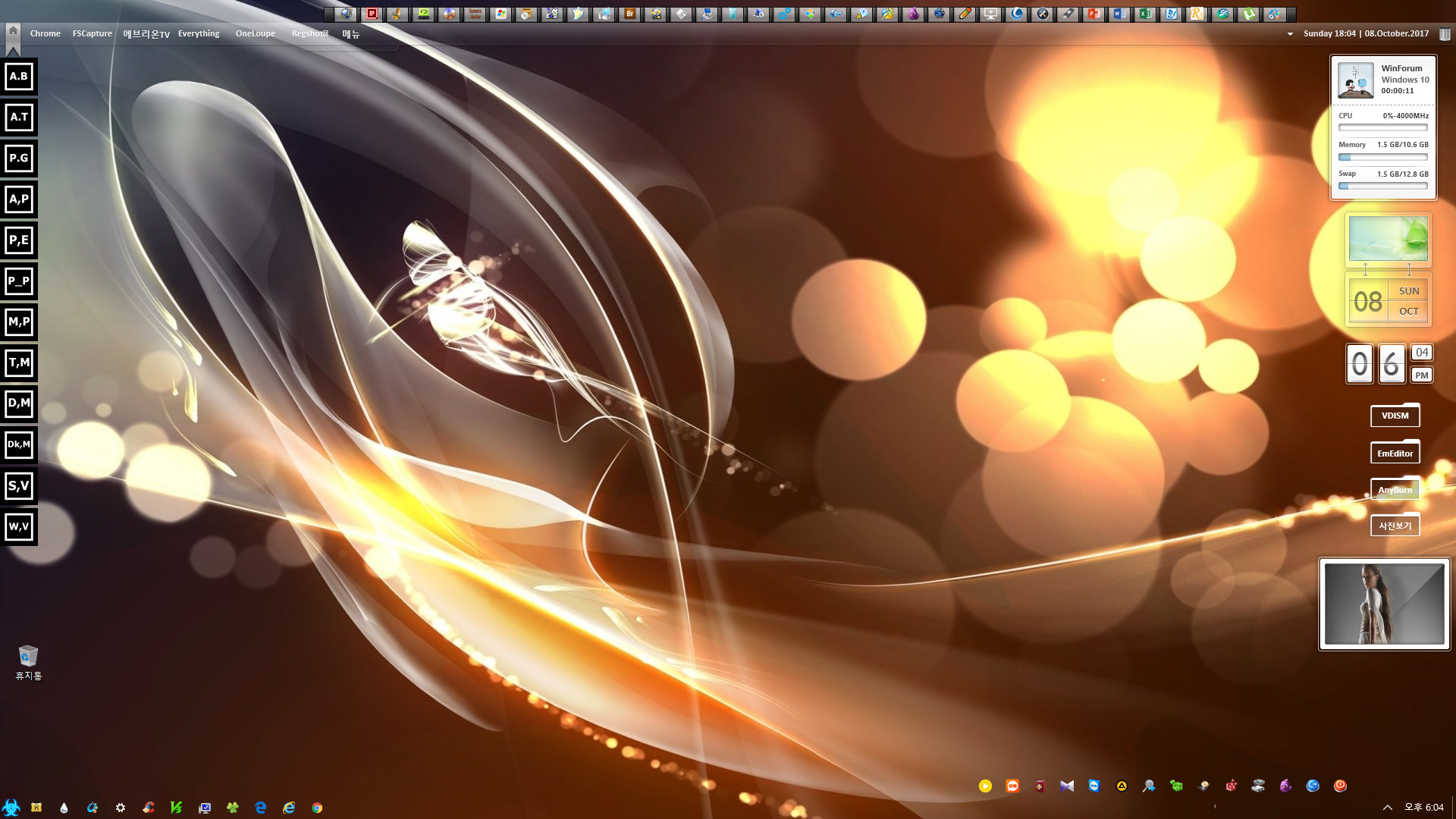Click FSCapture in the top menu bar
The image size is (1456, 819).
(x=92, y=33)
